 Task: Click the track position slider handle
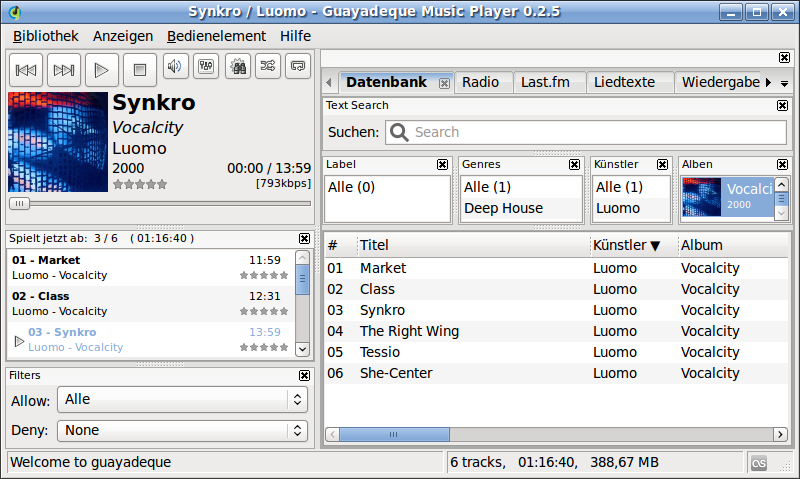(x=19, y=204)
